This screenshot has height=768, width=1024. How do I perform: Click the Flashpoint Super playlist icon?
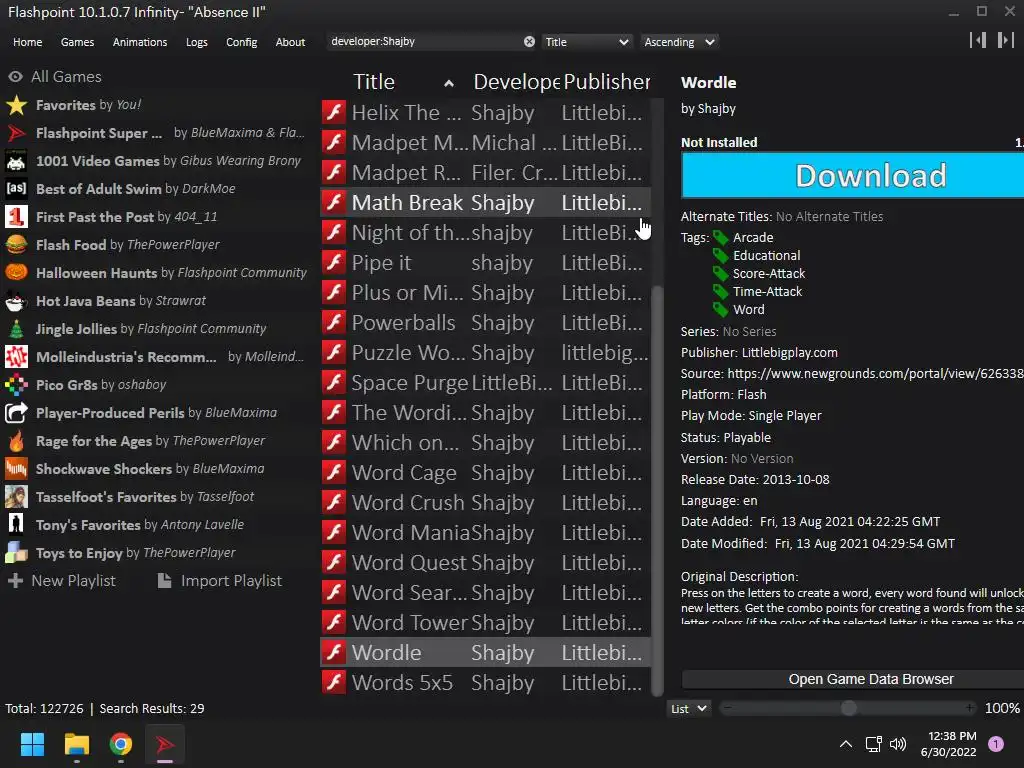(16, 133)
